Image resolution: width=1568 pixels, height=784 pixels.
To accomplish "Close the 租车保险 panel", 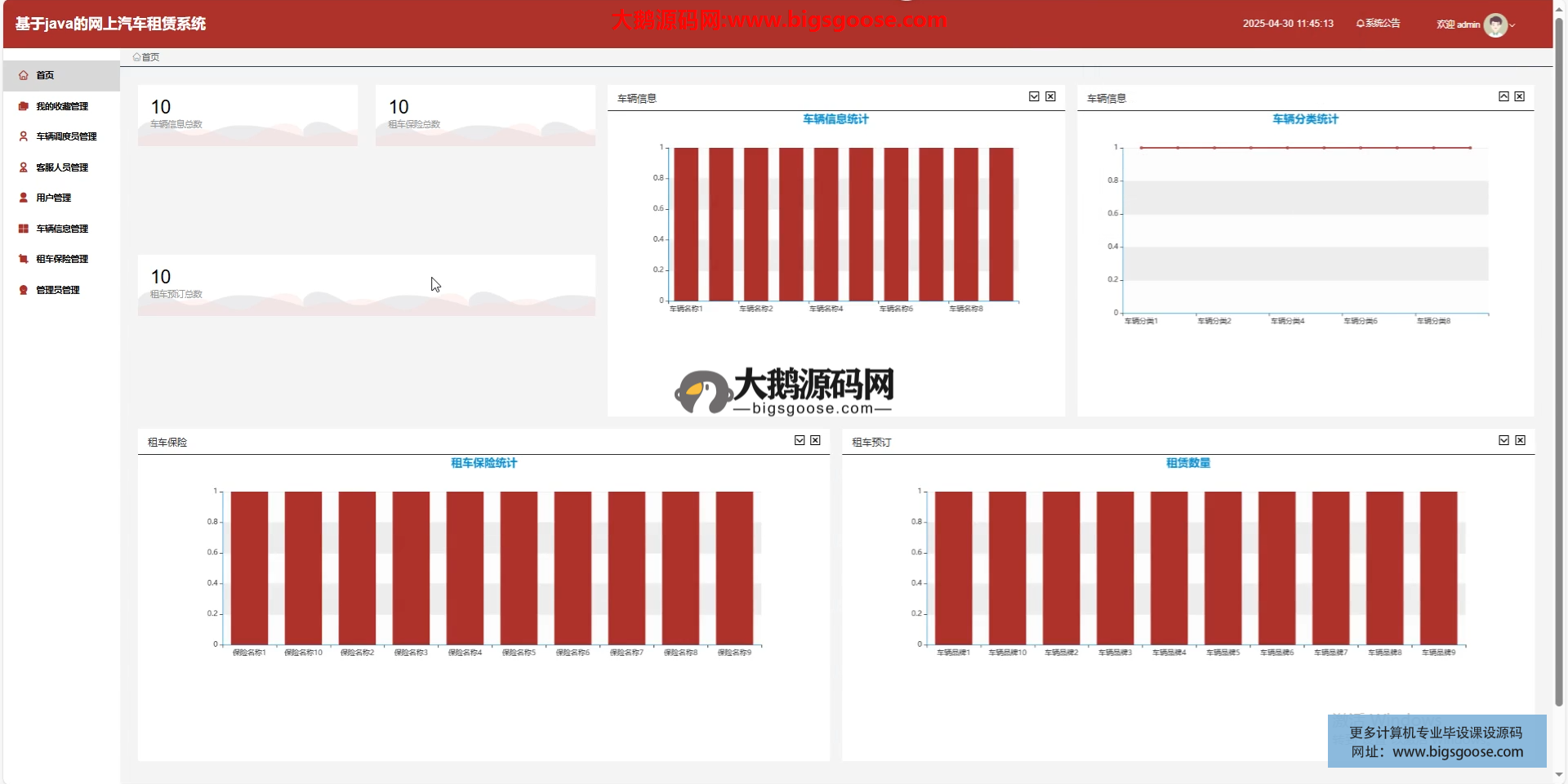I will click(815, 440).
